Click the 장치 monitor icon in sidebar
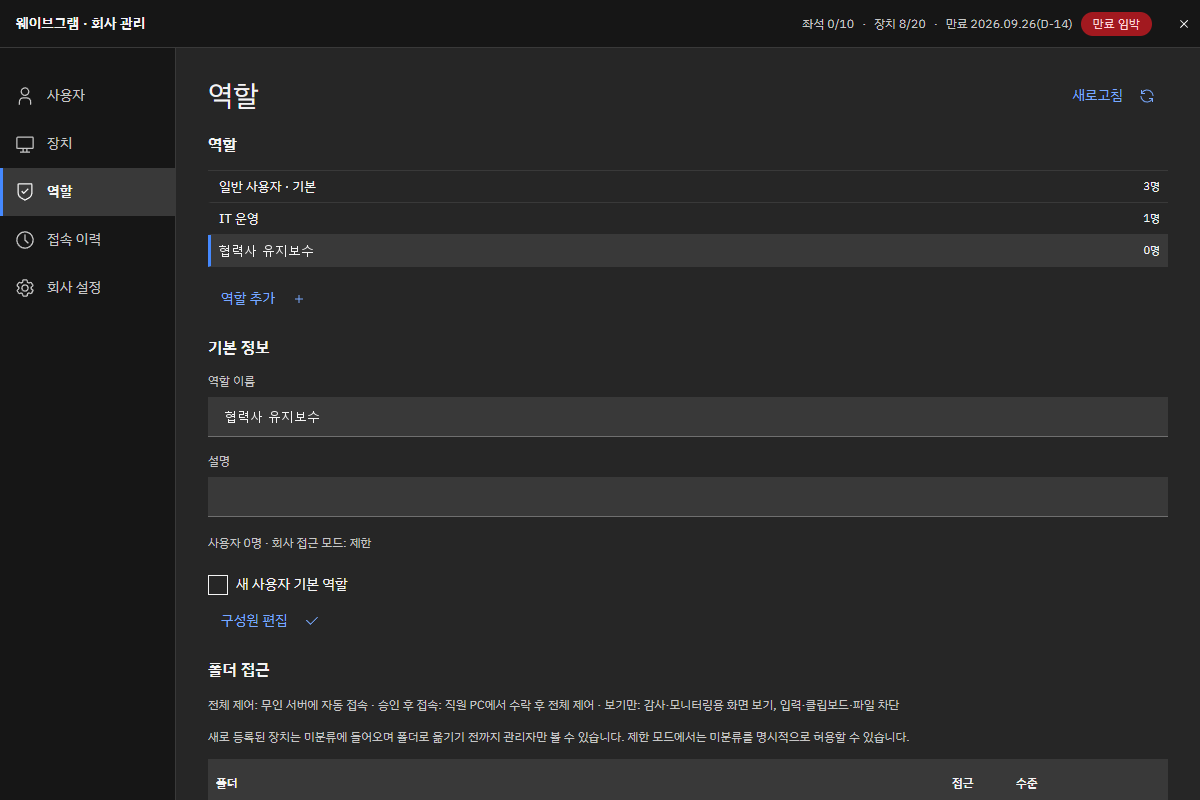Viewport: 1200px width, 800px height. coord(25,144)
